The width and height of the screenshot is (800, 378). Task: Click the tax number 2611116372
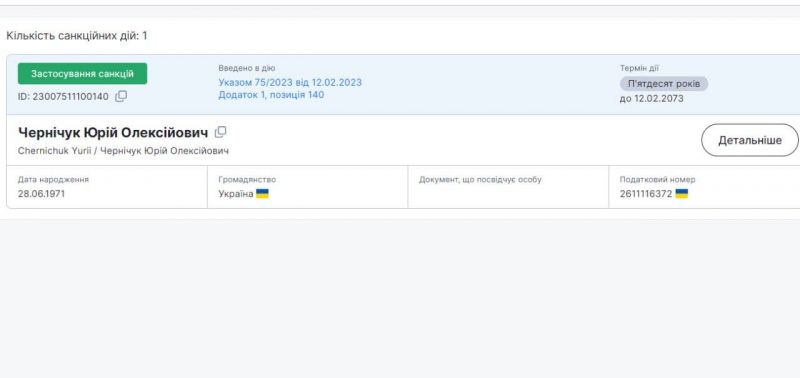(x=646, y=194)
